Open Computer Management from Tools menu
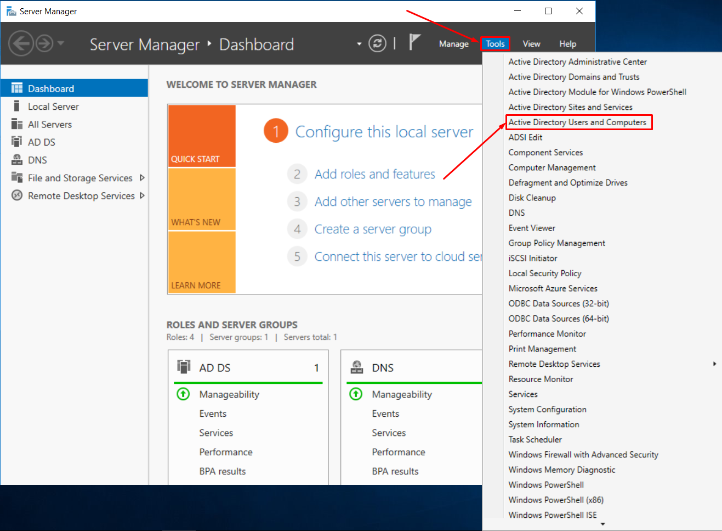The width and height of the screenshot is (722, 531). [552, 168]
